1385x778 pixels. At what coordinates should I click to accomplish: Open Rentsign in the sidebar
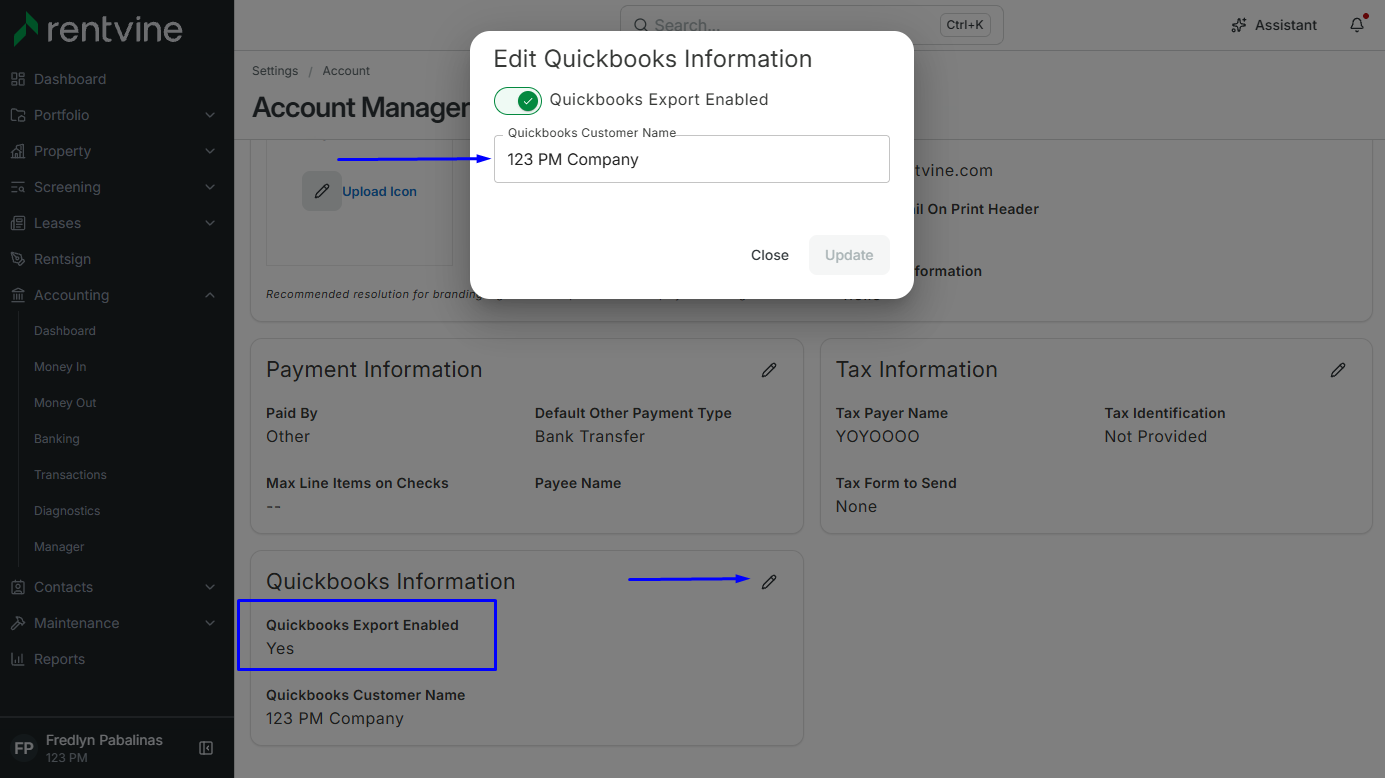coord(62,259)
